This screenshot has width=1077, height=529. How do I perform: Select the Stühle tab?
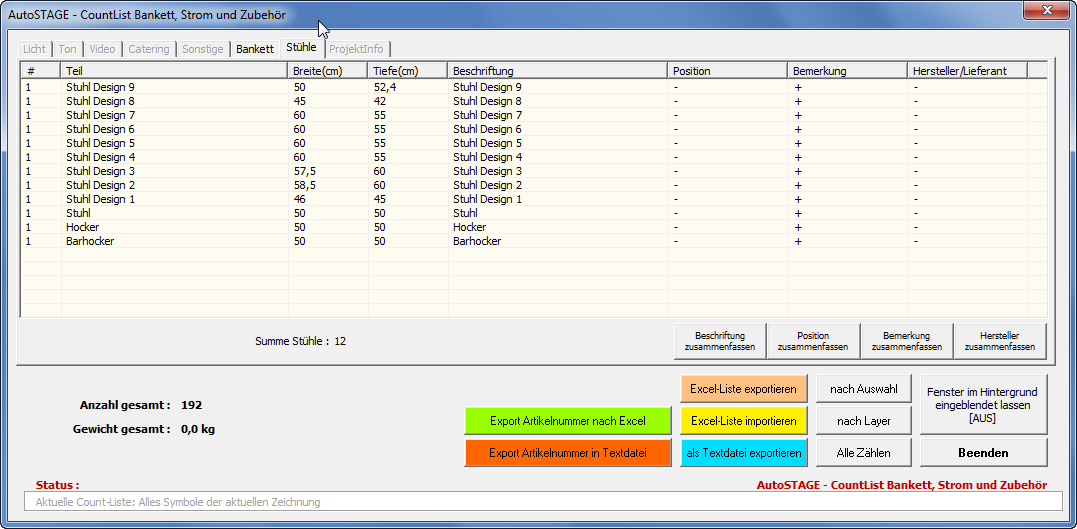(x=301, y=47)
